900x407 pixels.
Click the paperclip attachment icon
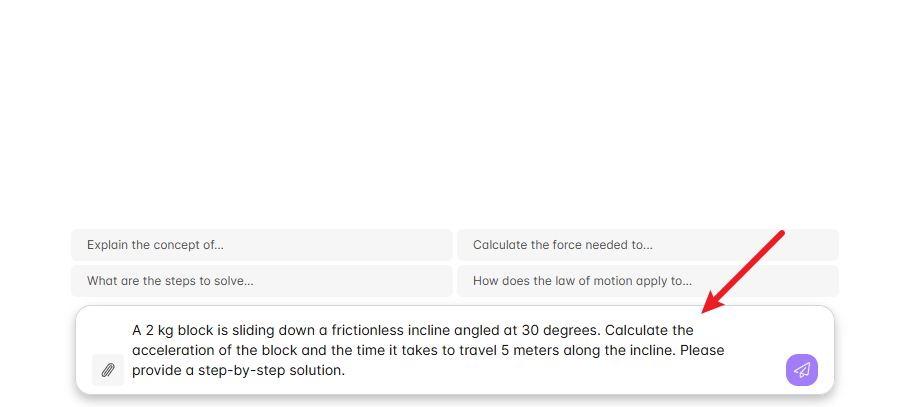click(108, 370)
